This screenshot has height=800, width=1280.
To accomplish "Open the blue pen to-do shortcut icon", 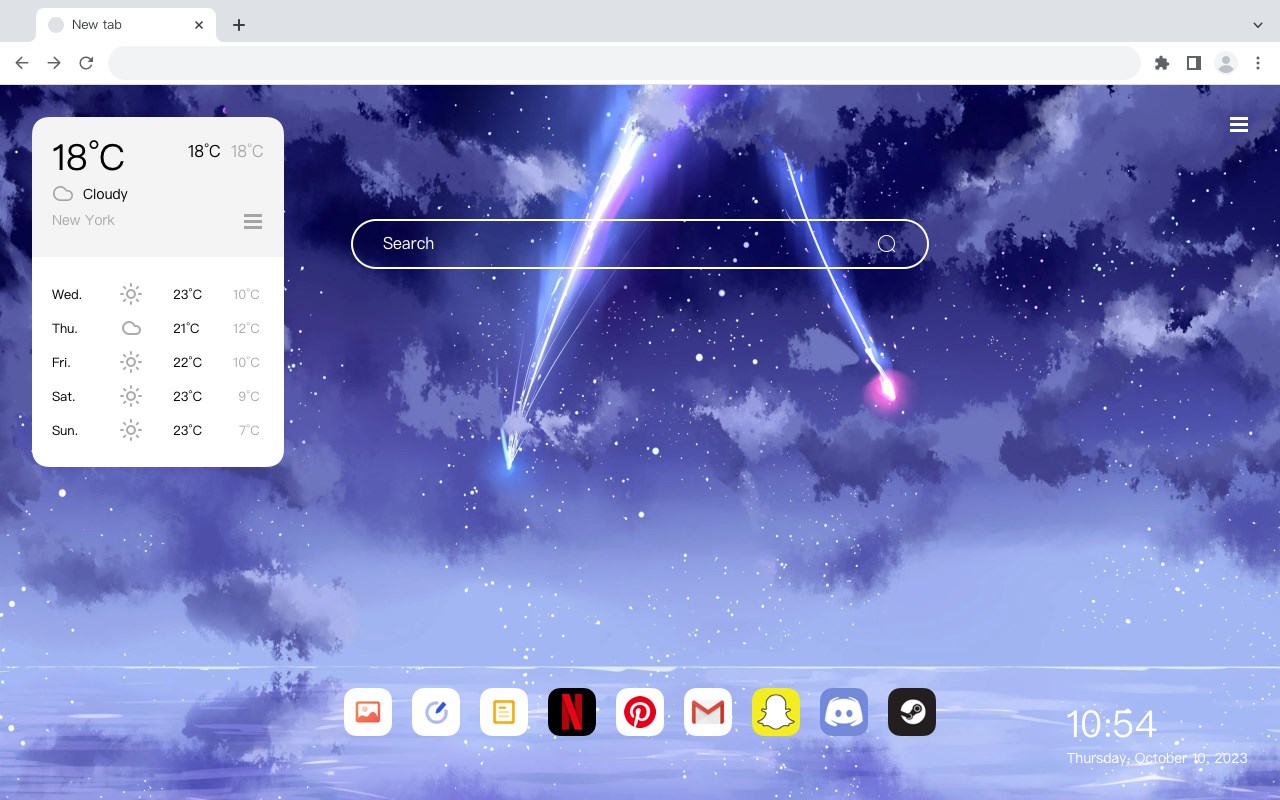I will 436,712.
